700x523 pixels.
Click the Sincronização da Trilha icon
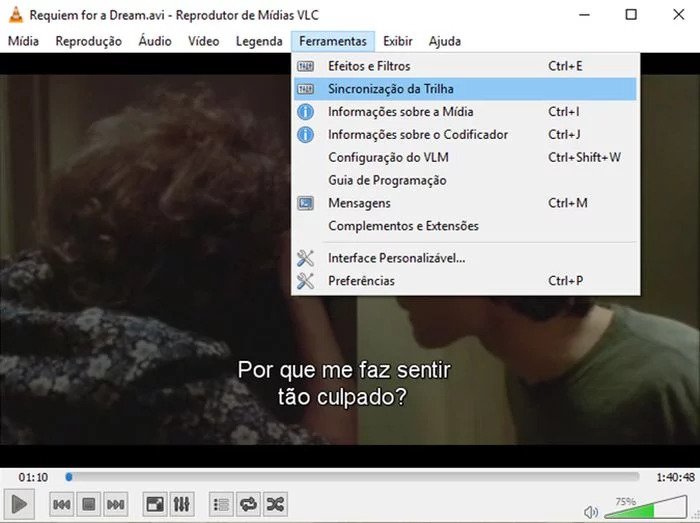[305, 89]
